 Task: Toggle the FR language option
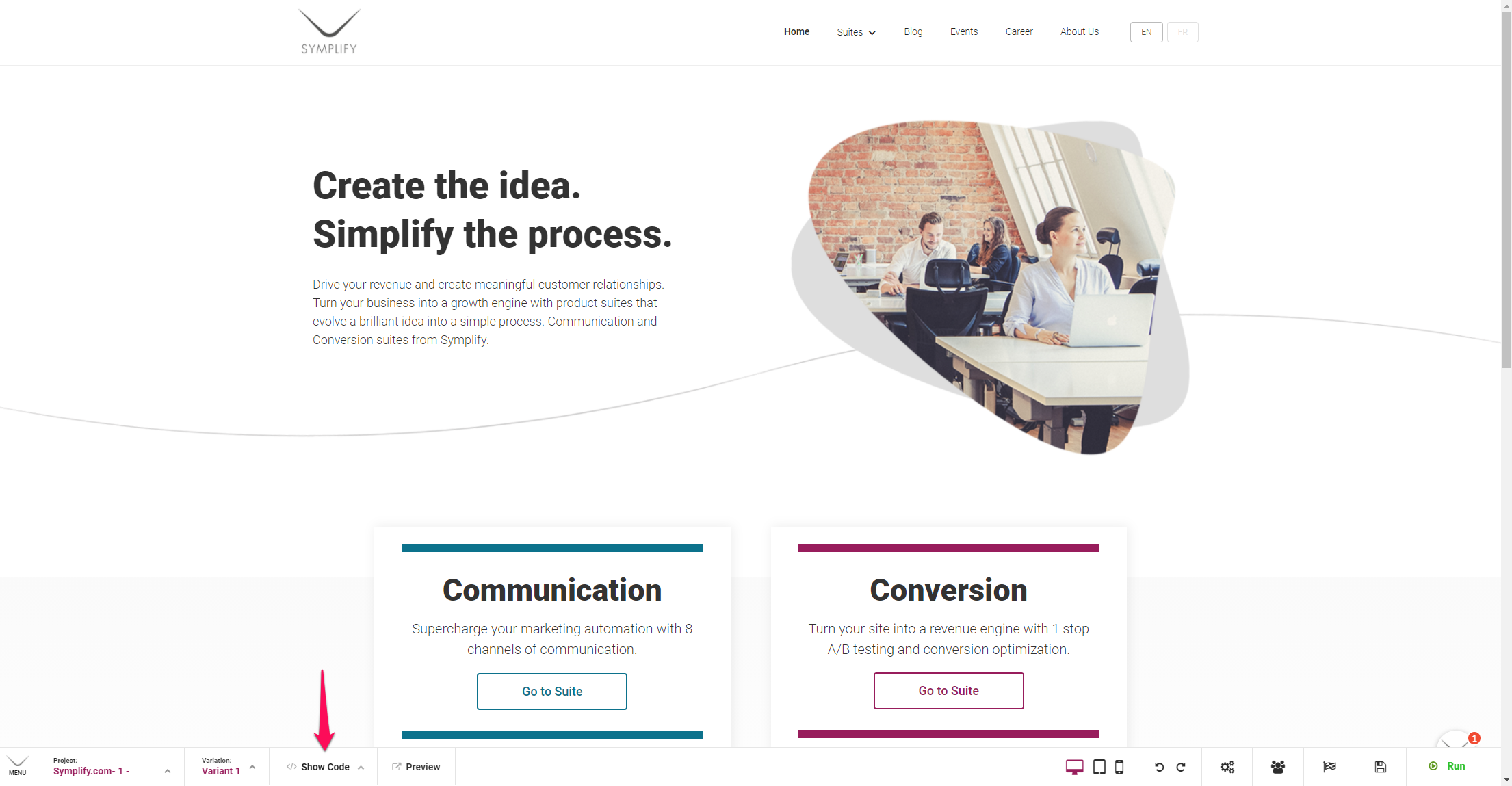[x=1183, y=31]
